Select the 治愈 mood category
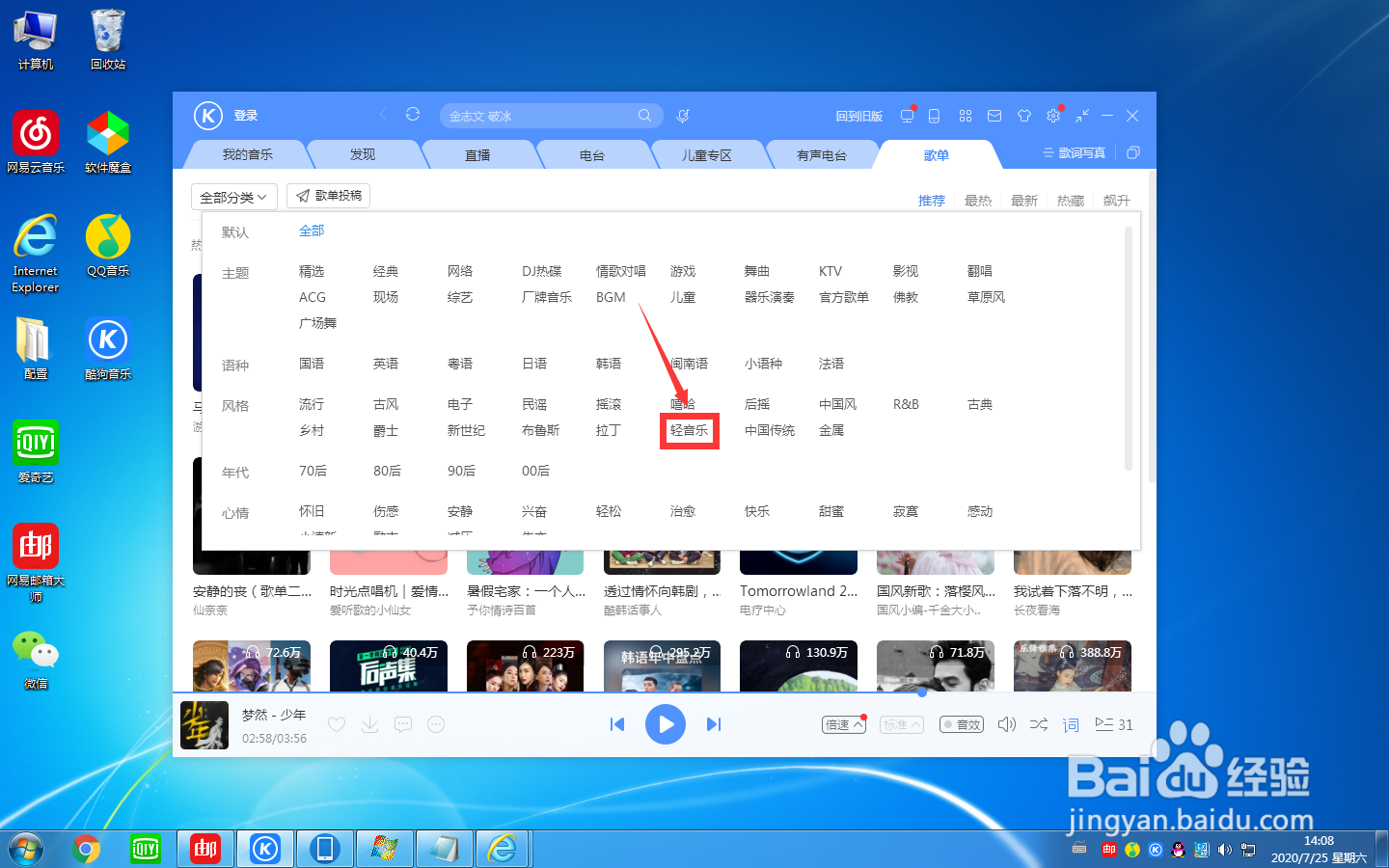Screen dimensions: 1389x868 tap(683, 511)
